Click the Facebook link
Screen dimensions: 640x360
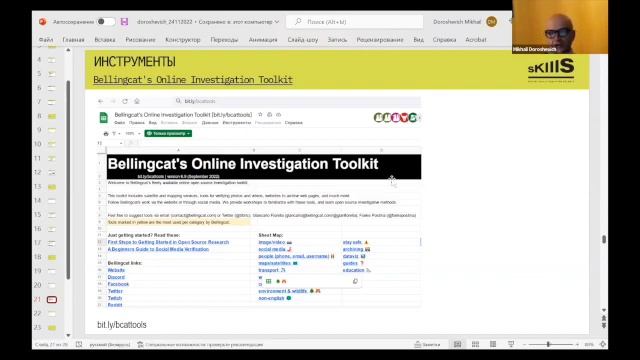118,284
